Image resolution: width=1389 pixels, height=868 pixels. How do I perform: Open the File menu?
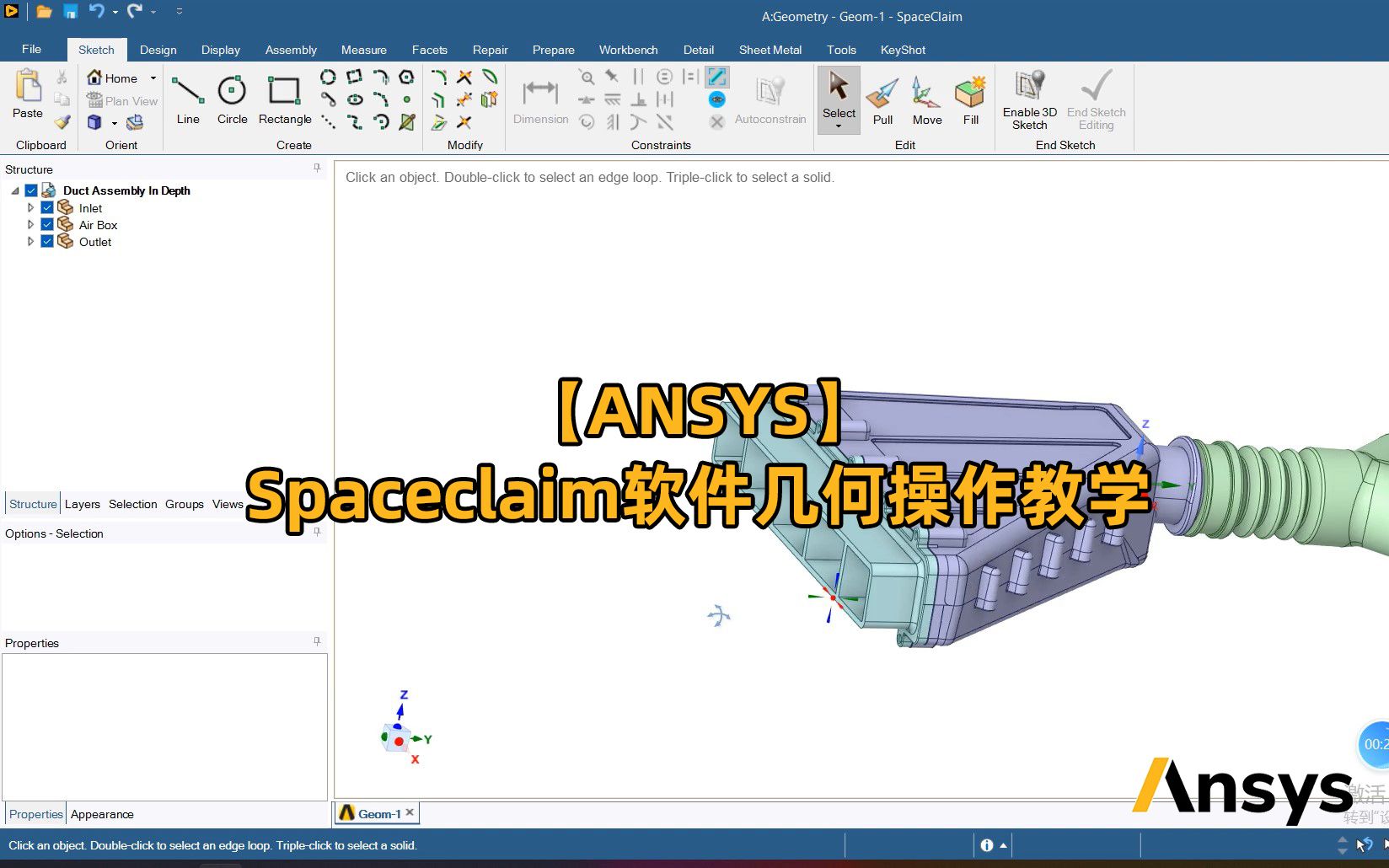click(x=31, y=49)
